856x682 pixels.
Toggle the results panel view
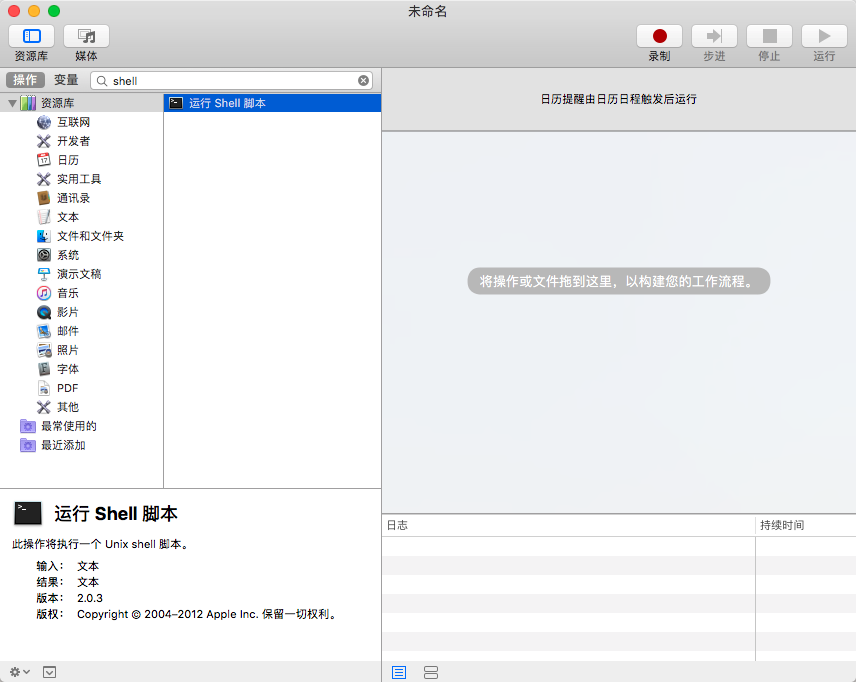430,672
